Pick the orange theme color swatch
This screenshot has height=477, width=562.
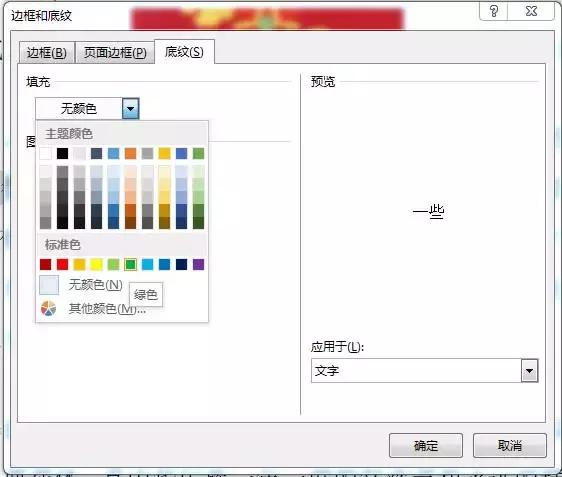point(130,153)
